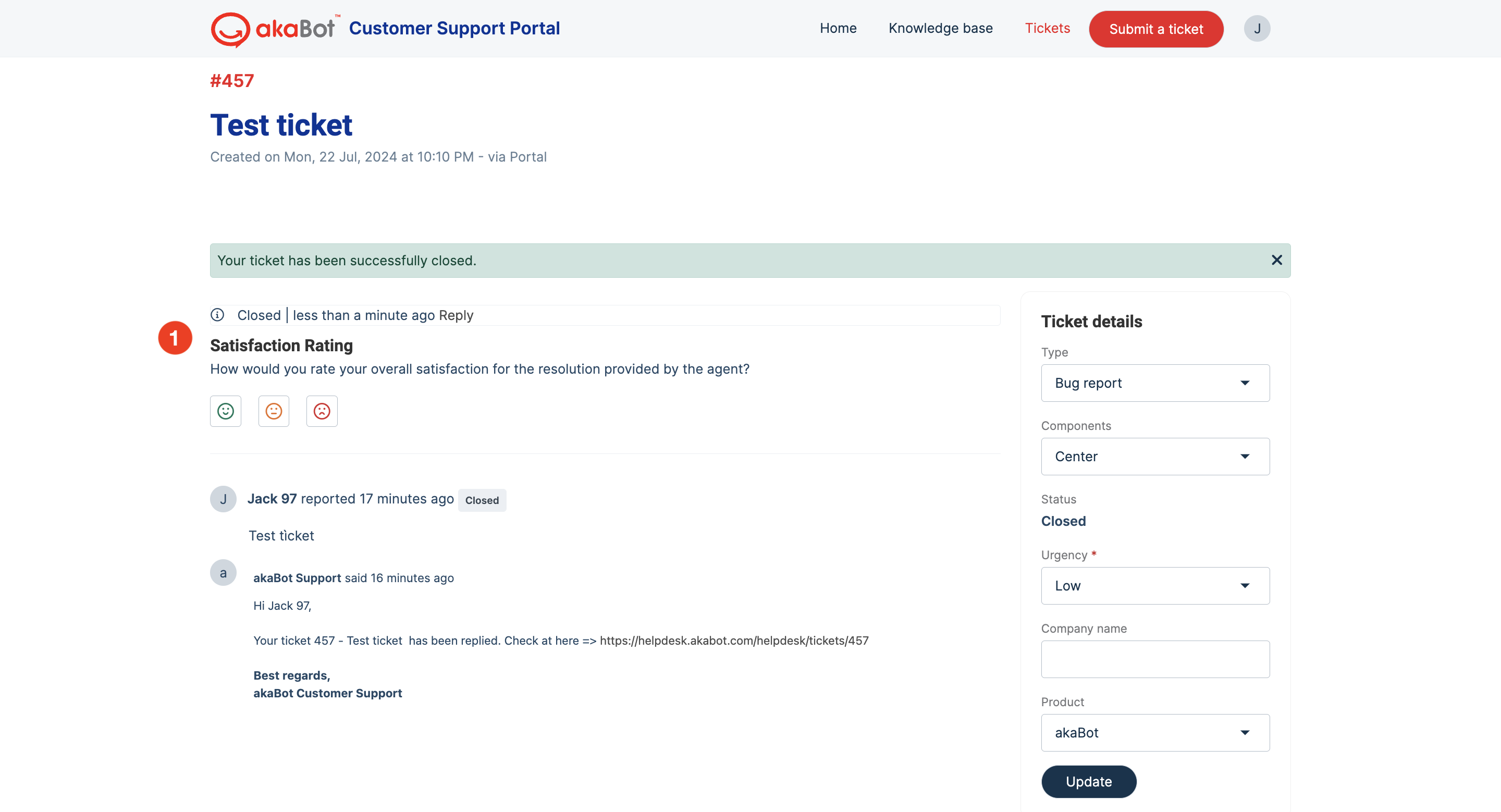Click the Reply link next to Closed

tap(456, 315)
